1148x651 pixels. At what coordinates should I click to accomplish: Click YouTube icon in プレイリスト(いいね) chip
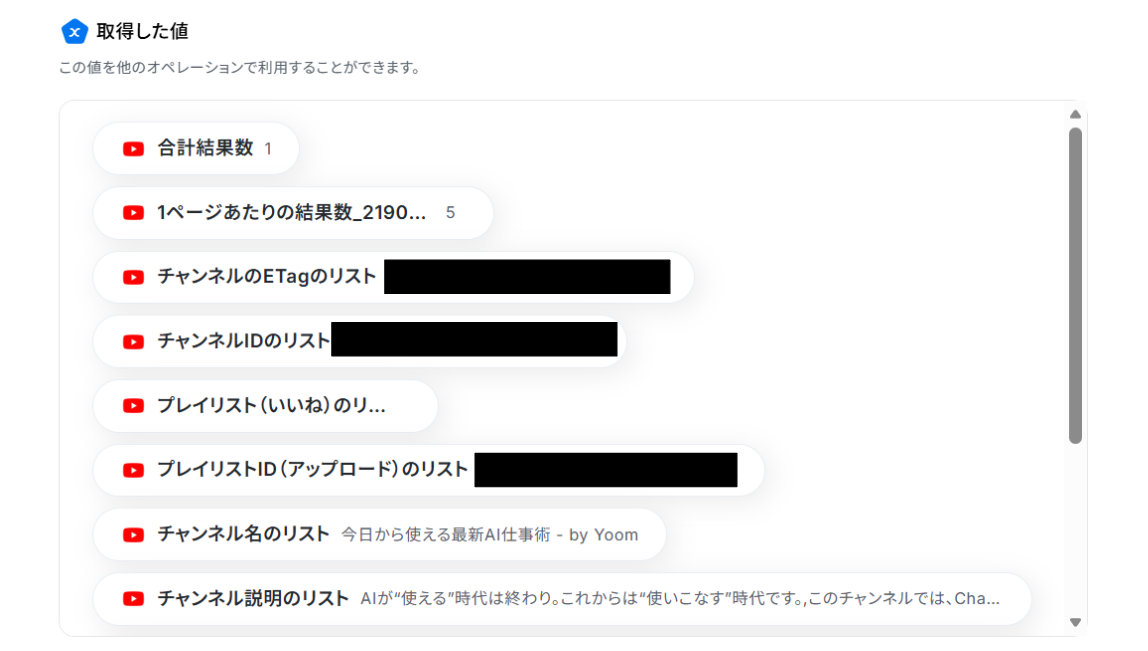[133, 406]
